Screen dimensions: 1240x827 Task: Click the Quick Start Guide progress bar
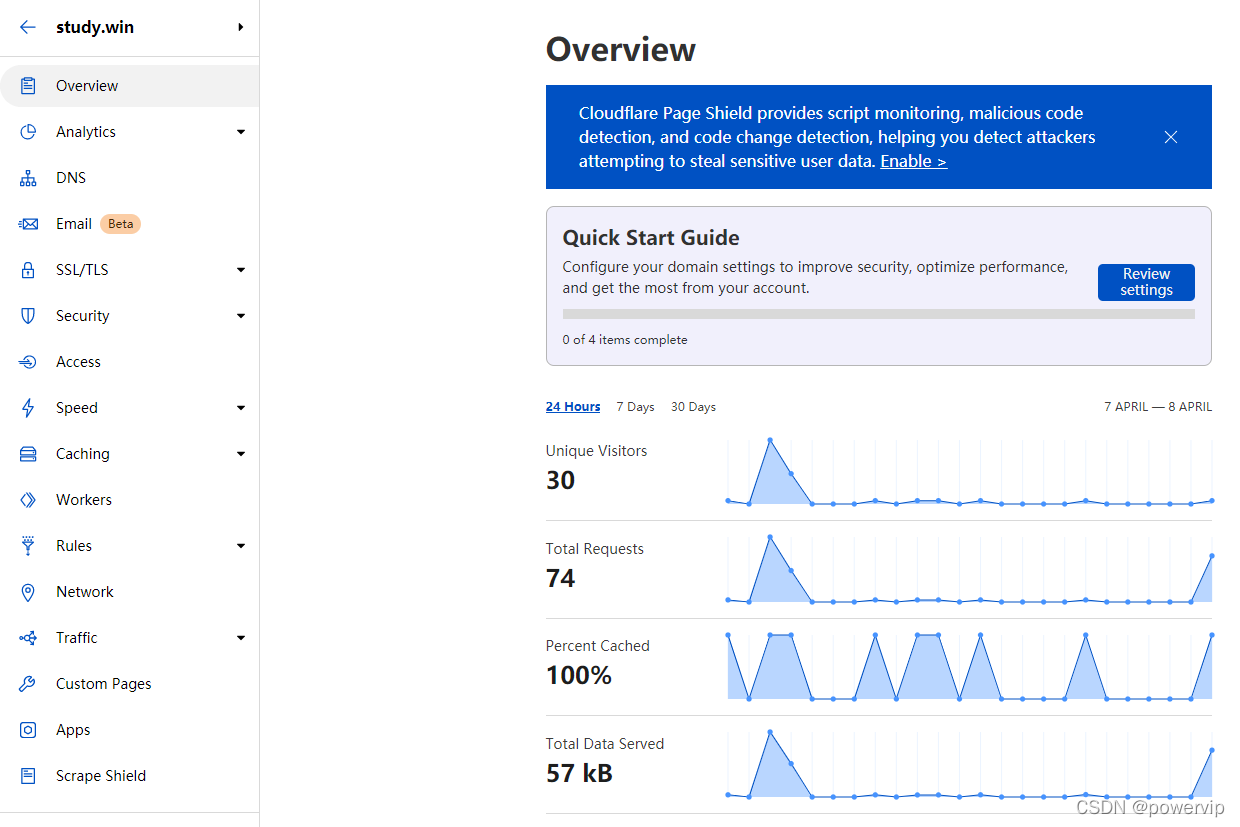[x=878, y=314]
